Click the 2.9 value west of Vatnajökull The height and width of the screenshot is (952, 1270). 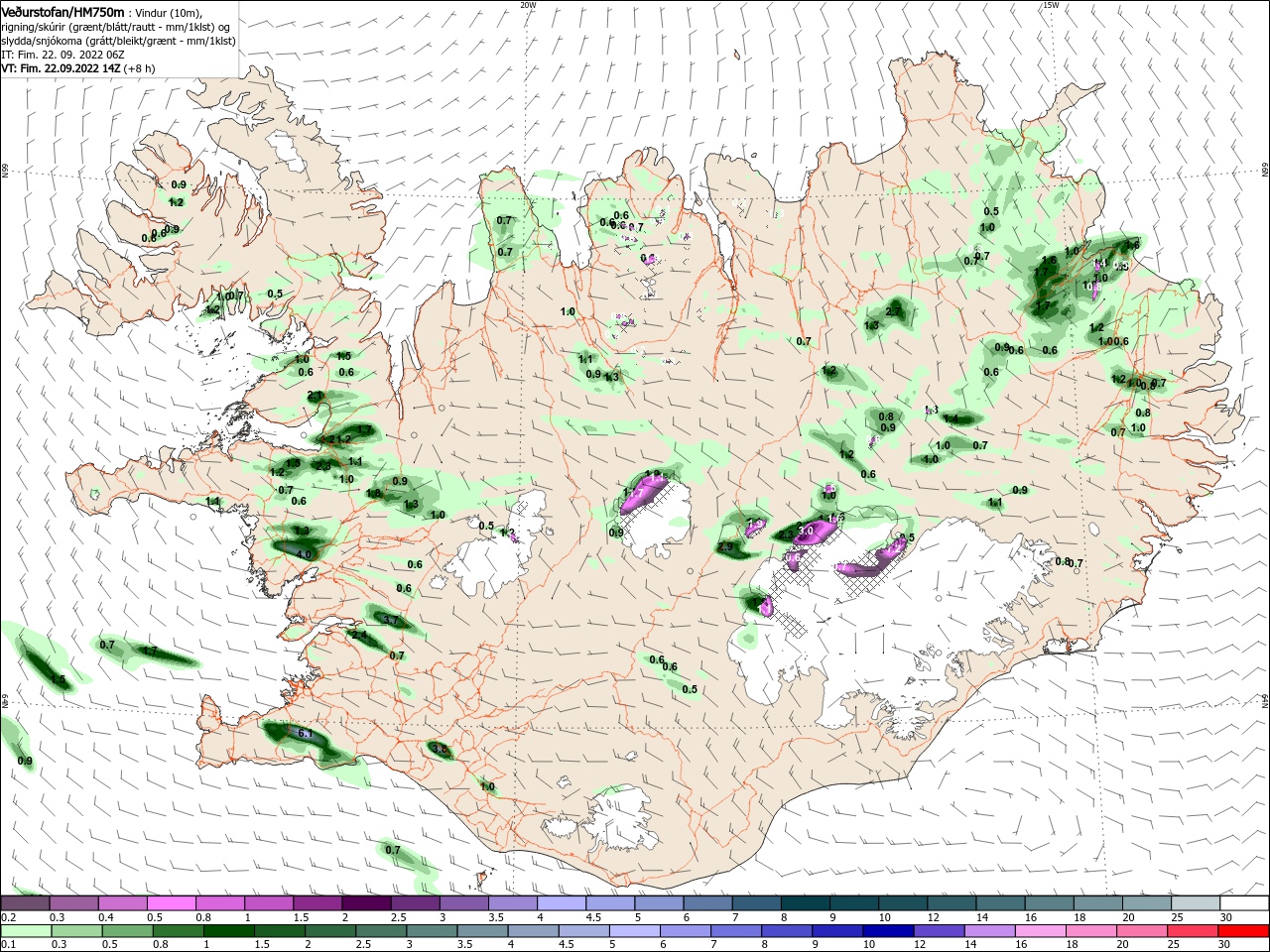(x=725, y=547)
